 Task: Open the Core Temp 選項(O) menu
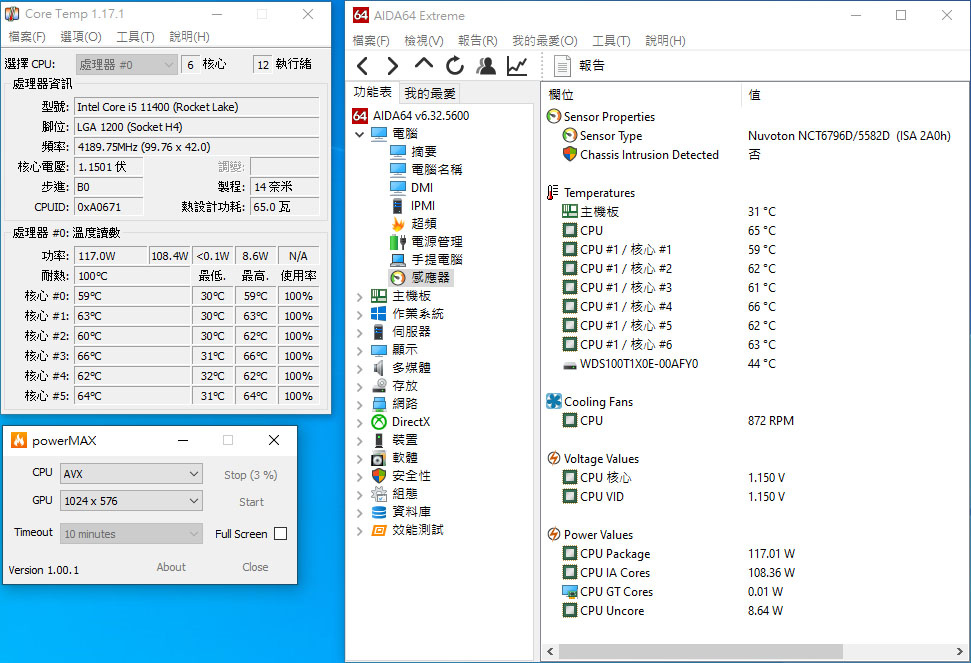pyautogui.click(x=81, y=37)
